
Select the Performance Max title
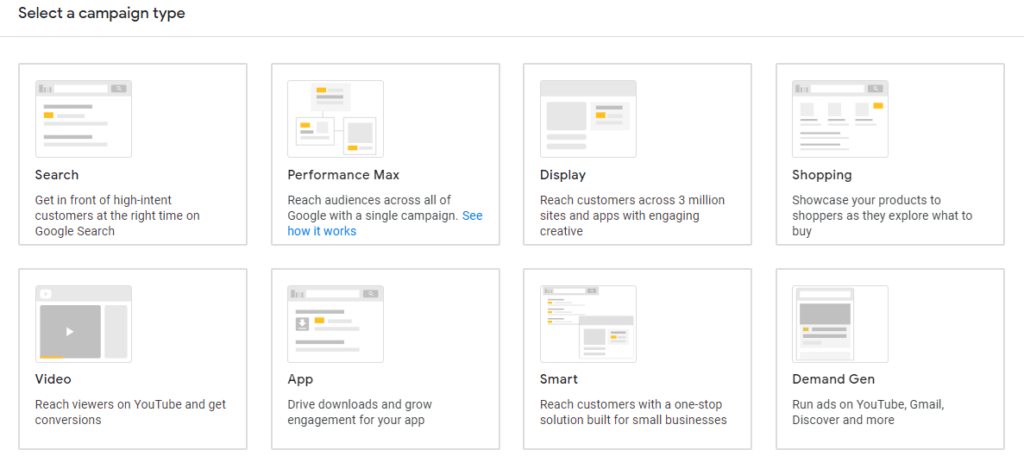pos(344,175)
